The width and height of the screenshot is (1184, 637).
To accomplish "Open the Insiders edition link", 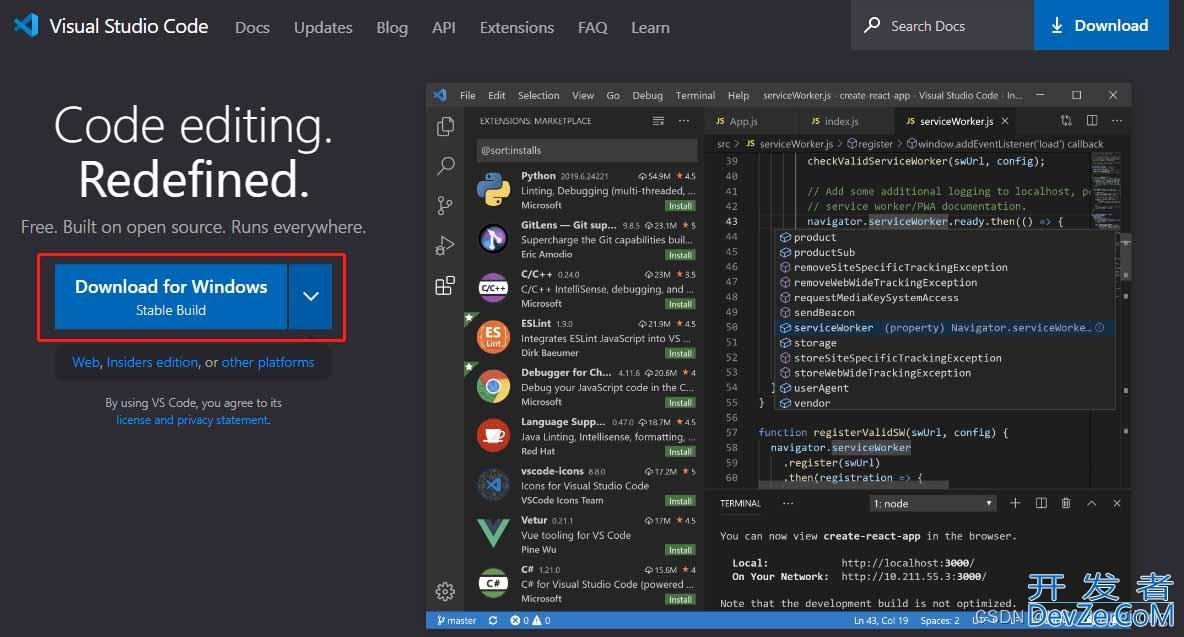I will point(152,362).
